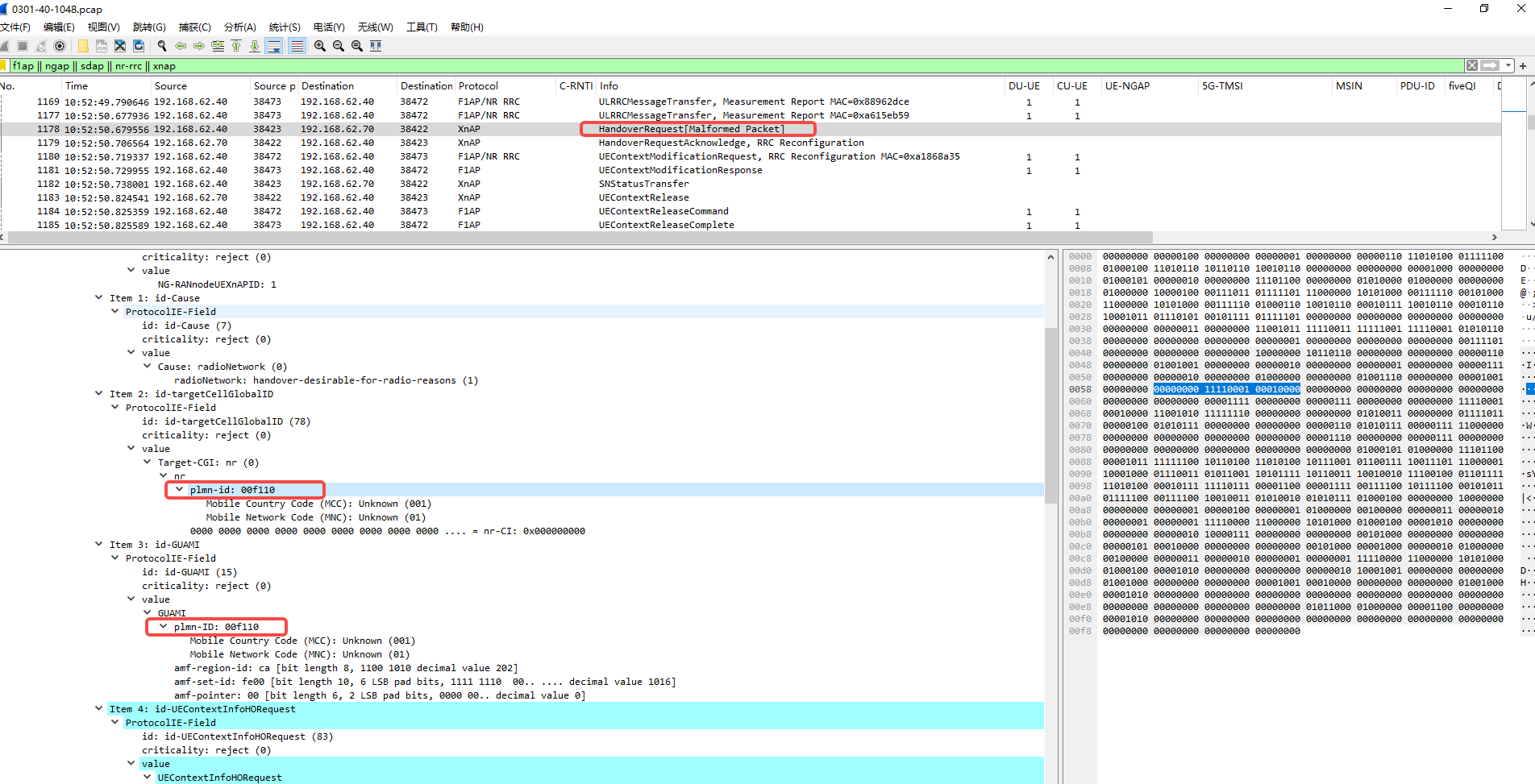This screenshot has height=784, width=1535.
Task: Reload the capture file icon
Action: (x=139, y=46)
